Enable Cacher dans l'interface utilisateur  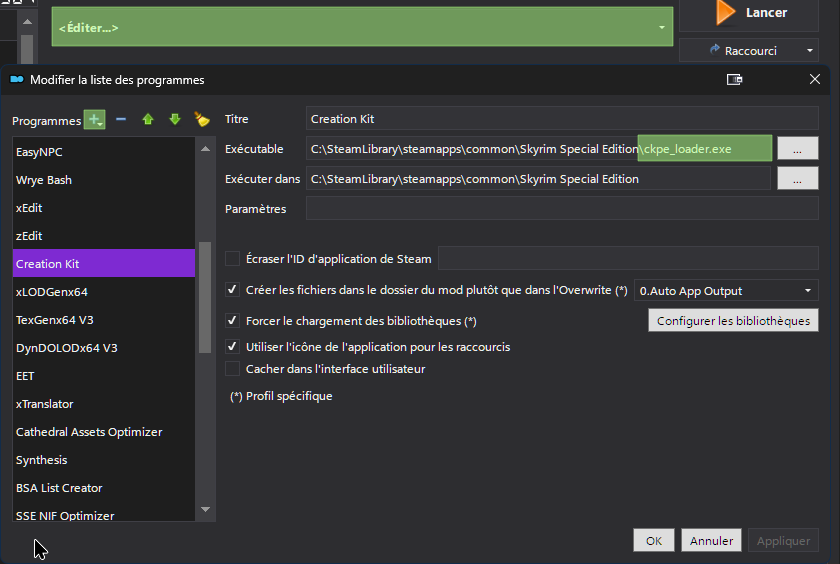tap(232, 369)
